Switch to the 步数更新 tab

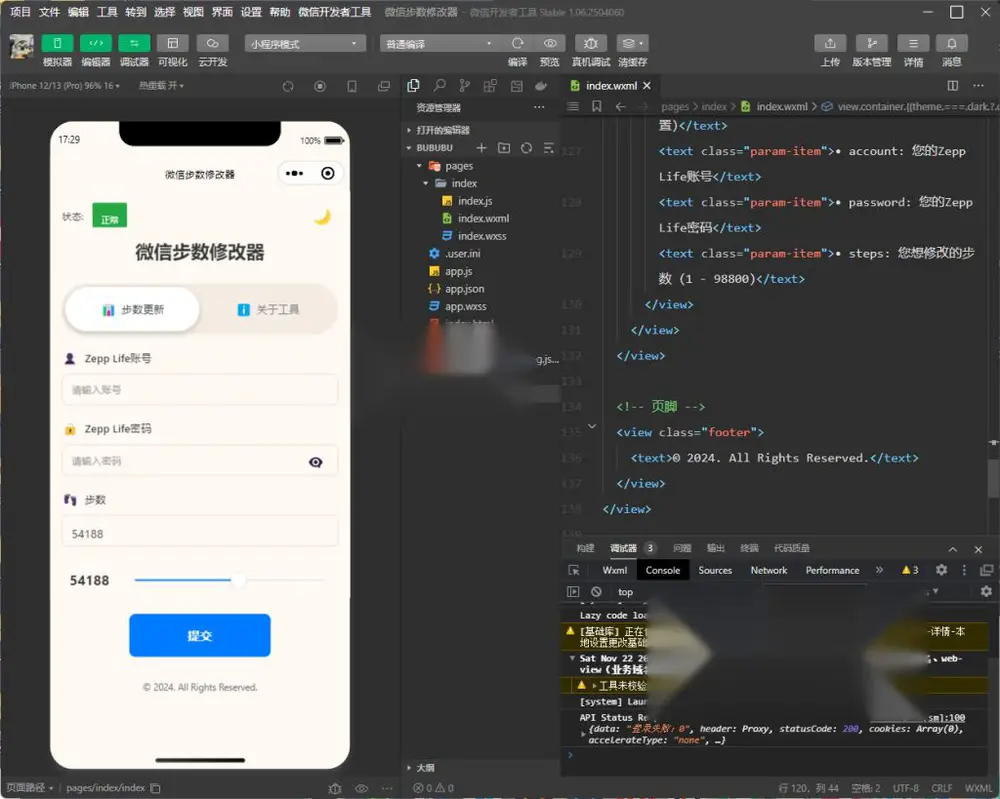[133, 309]
